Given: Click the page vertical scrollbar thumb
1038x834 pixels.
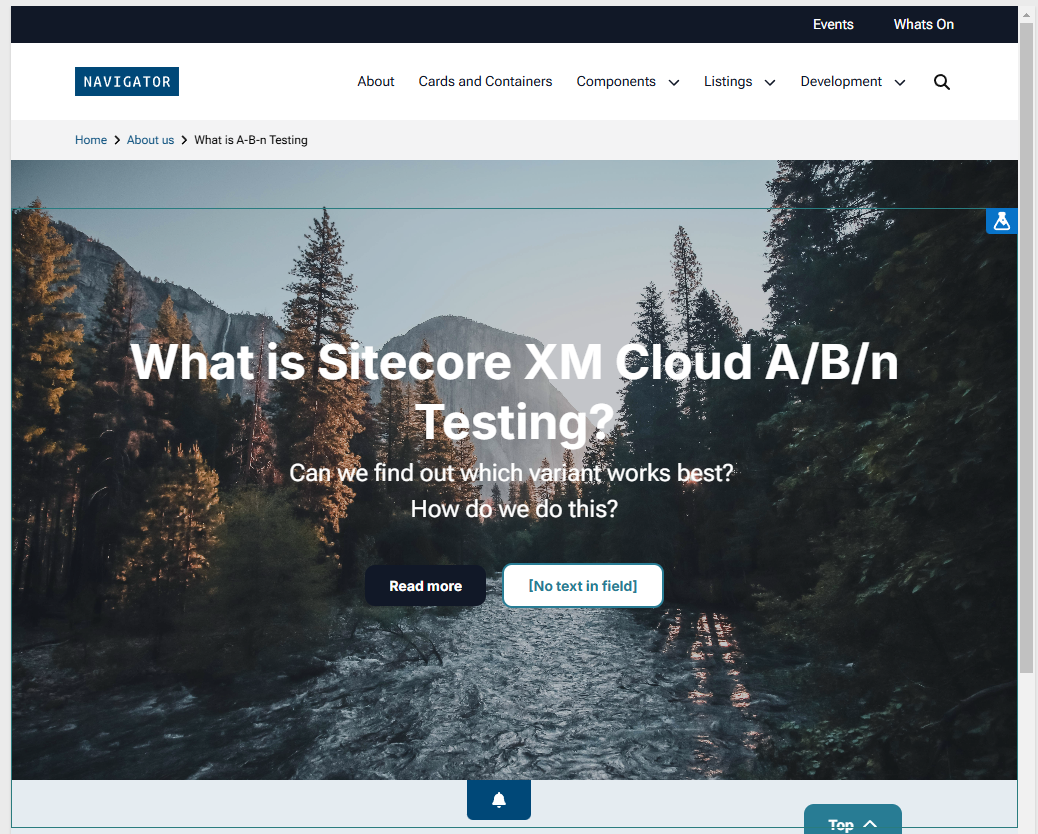Looking at the screenshot, I should coord(1026,349).
